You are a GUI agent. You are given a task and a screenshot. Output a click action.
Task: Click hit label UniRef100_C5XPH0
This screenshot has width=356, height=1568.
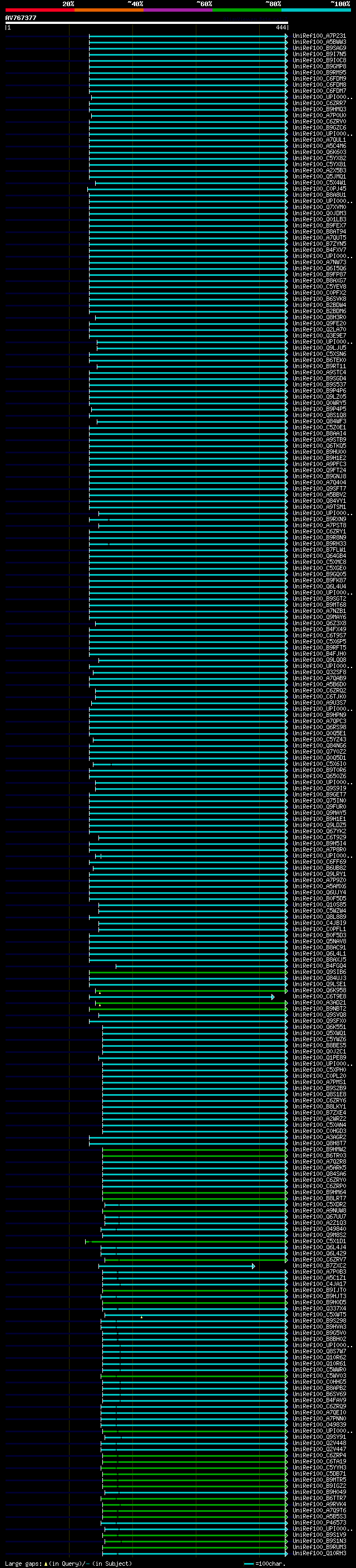(x=319, y=1070)
